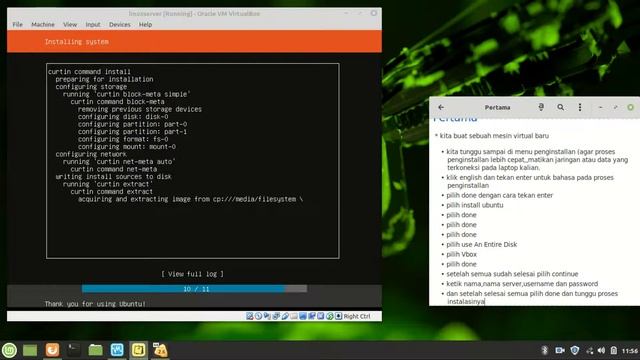Click the volume tray icon

tap(601, 350)
